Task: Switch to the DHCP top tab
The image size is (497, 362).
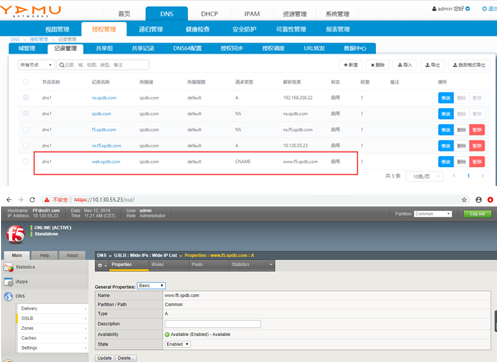Action: pyautogui.click(x=209, y=14)
